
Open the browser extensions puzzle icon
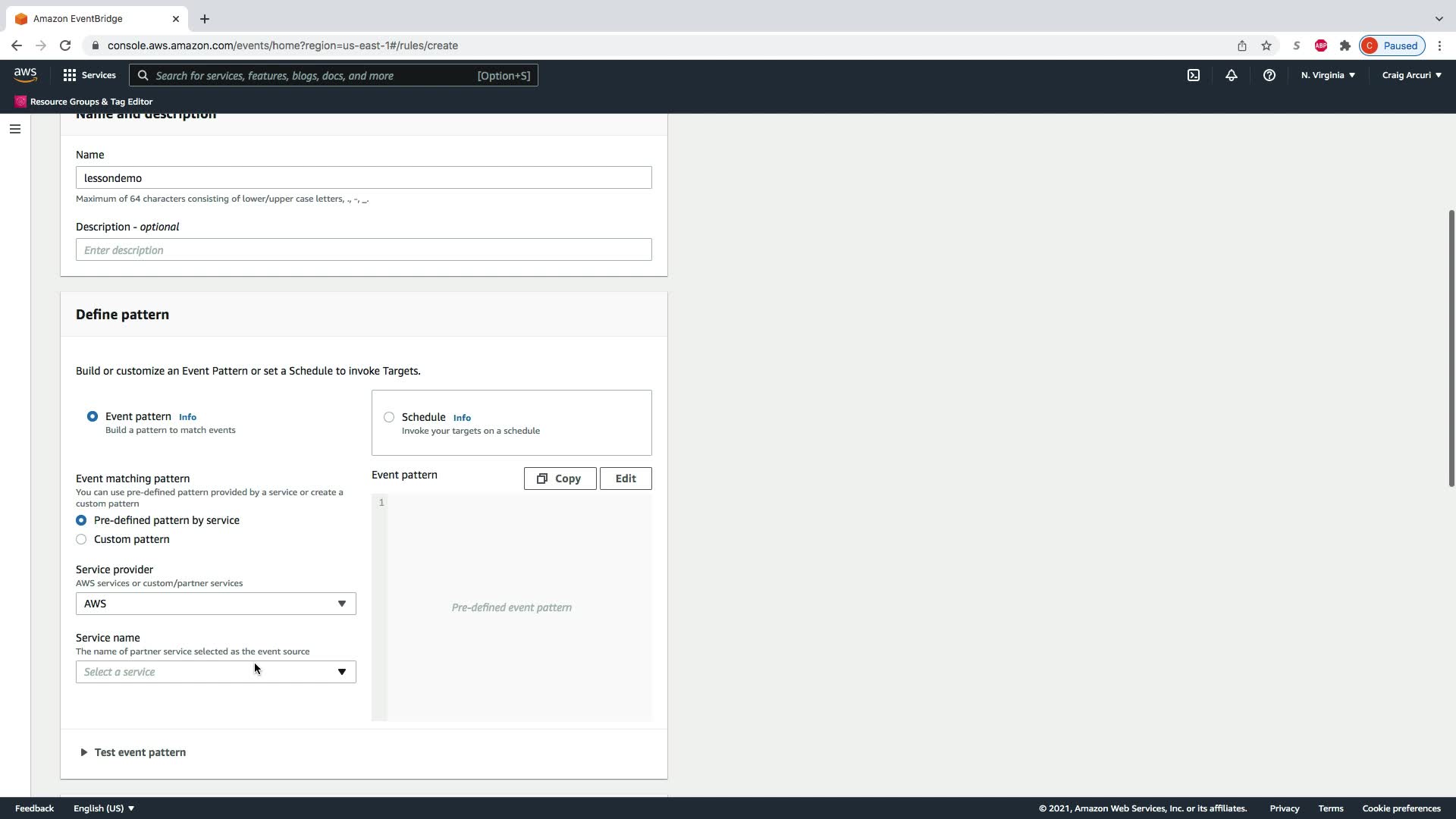coord(1345,45)
